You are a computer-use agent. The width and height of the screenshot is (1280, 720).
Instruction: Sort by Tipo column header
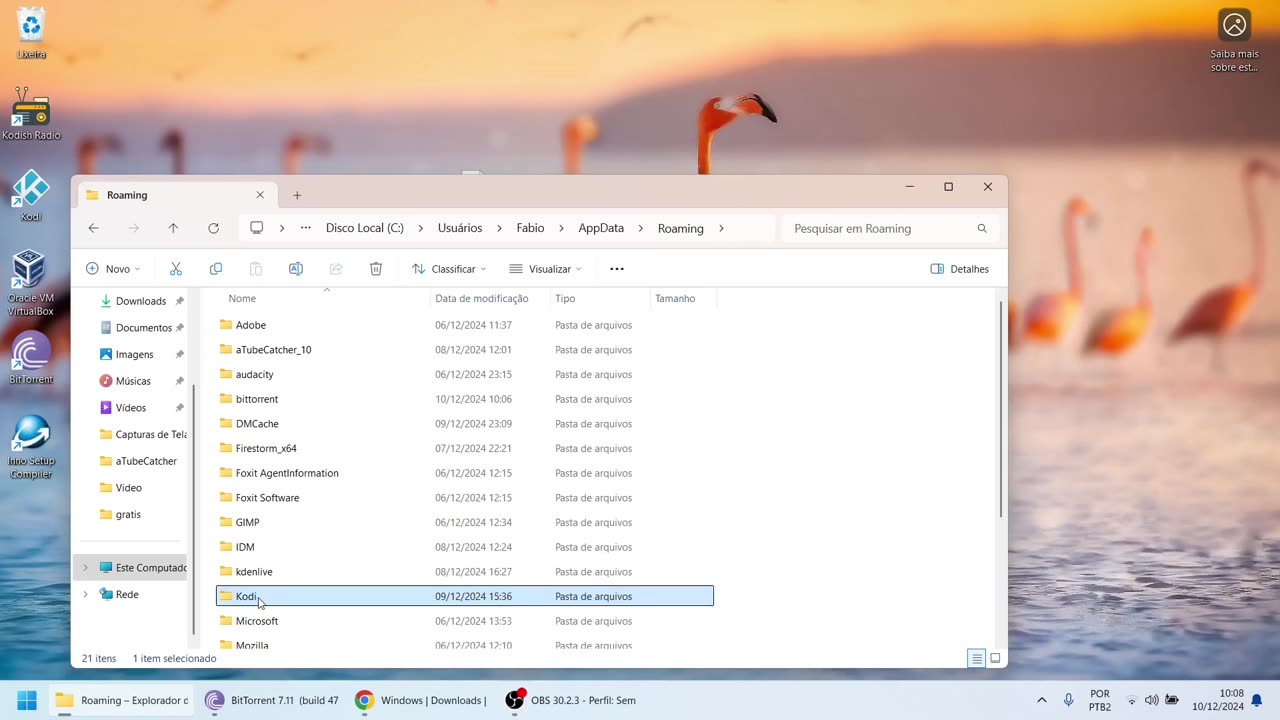tap(565, 298)
